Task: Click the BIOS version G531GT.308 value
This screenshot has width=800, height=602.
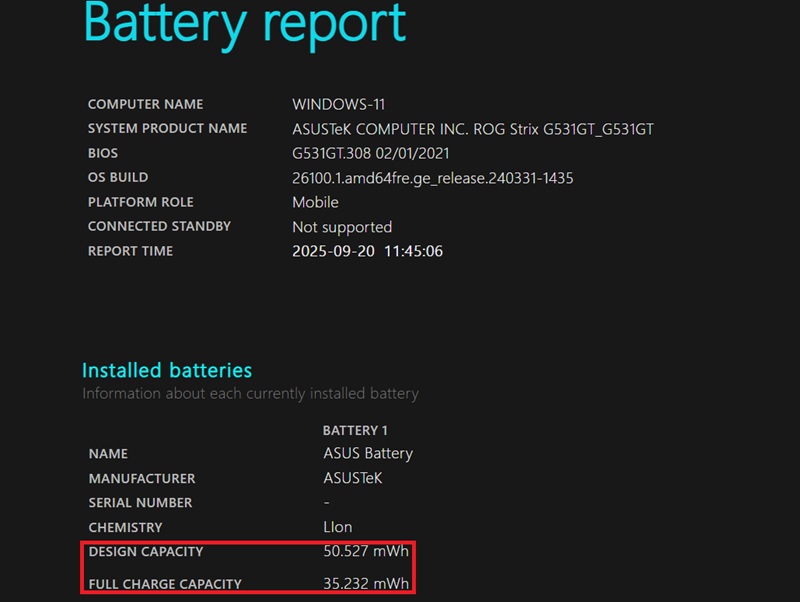Action: point(370,153)
